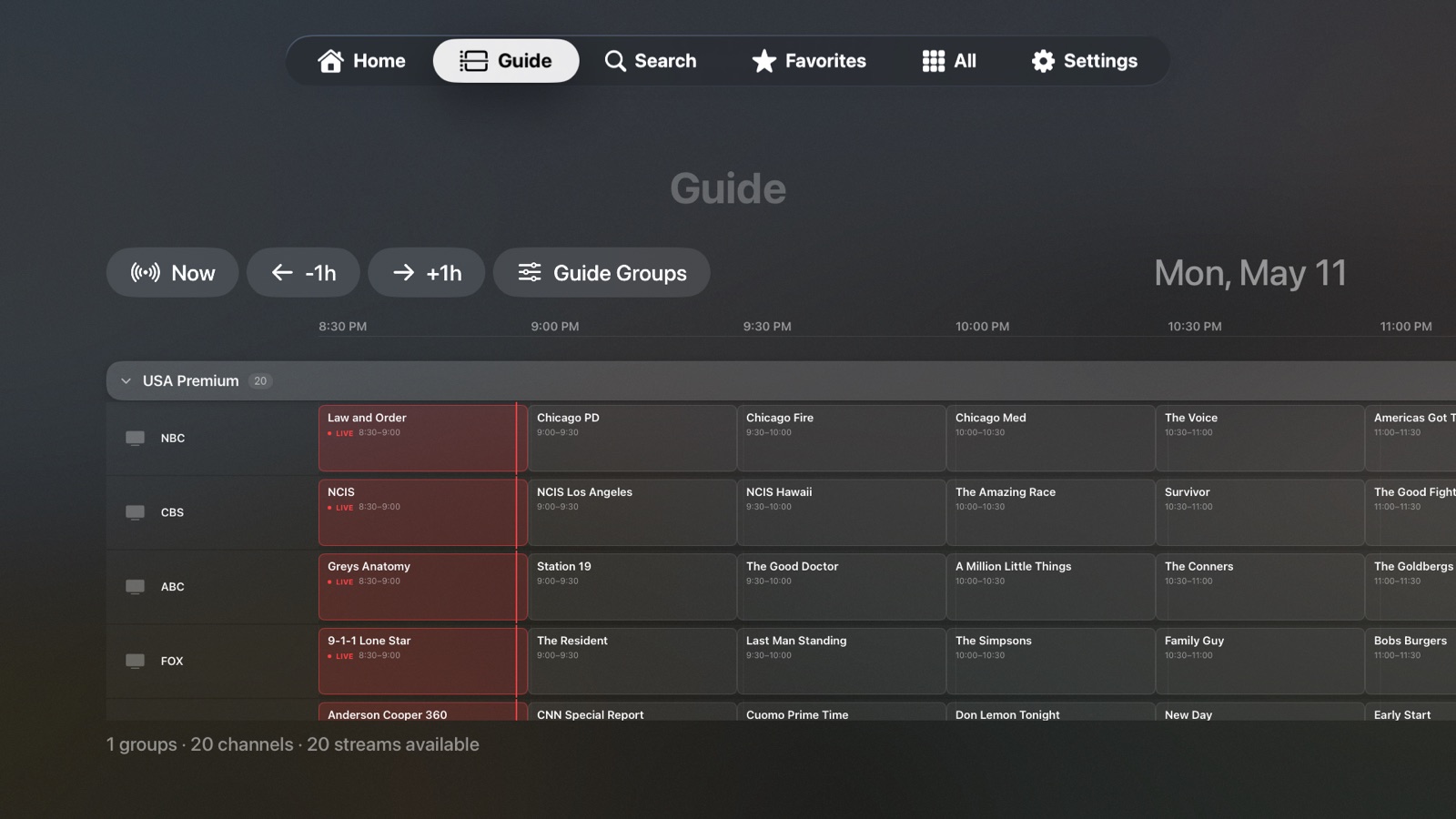Move the guide back one hour

pyautogui.click(x=303, y=273)
